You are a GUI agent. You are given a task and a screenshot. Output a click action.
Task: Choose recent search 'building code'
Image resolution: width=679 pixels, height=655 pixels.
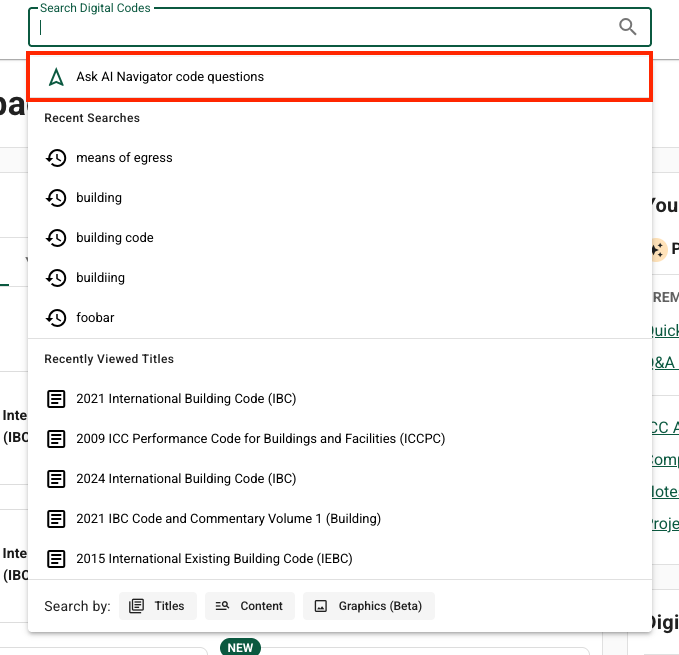click(340, 238)
